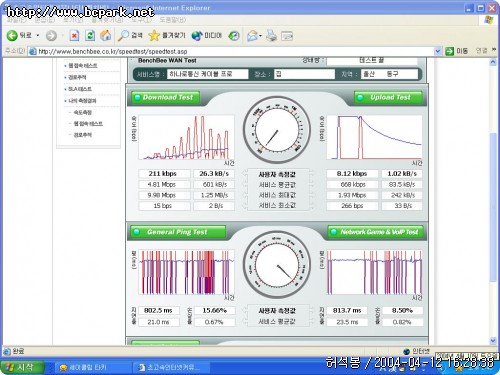500x375 pixels.
Task: Expand the Mail button dropdown arrow
Action: coord(261,36)
